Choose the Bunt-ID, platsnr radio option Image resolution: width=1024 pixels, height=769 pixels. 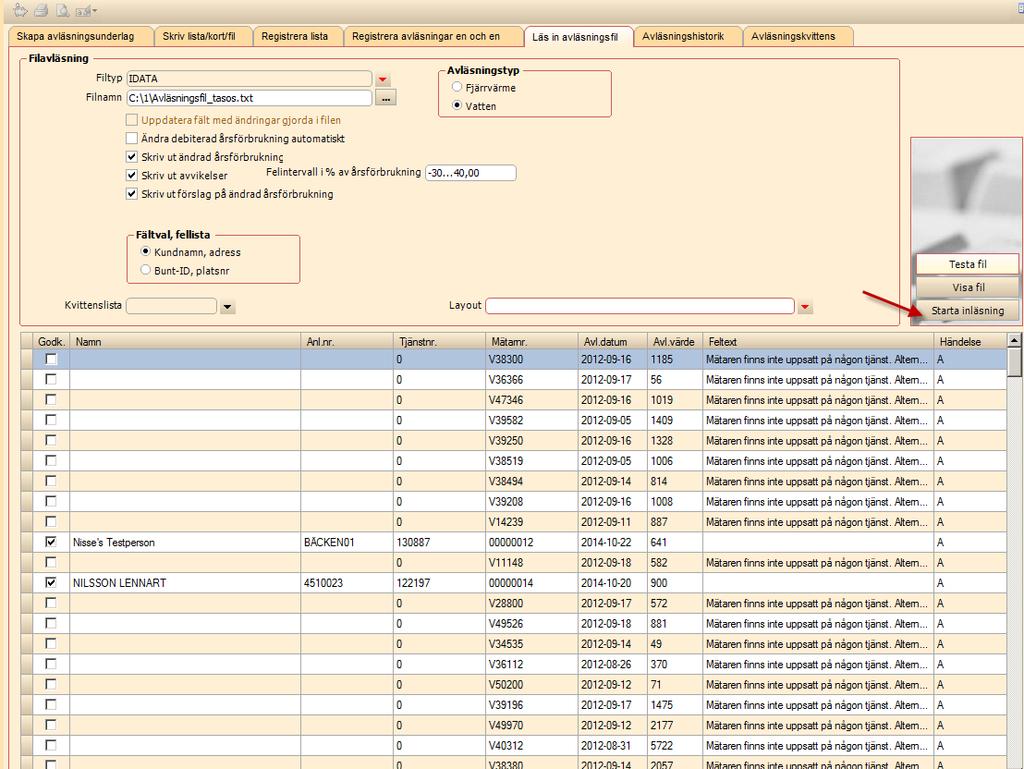pyautogui.click(x=146, y=270)
